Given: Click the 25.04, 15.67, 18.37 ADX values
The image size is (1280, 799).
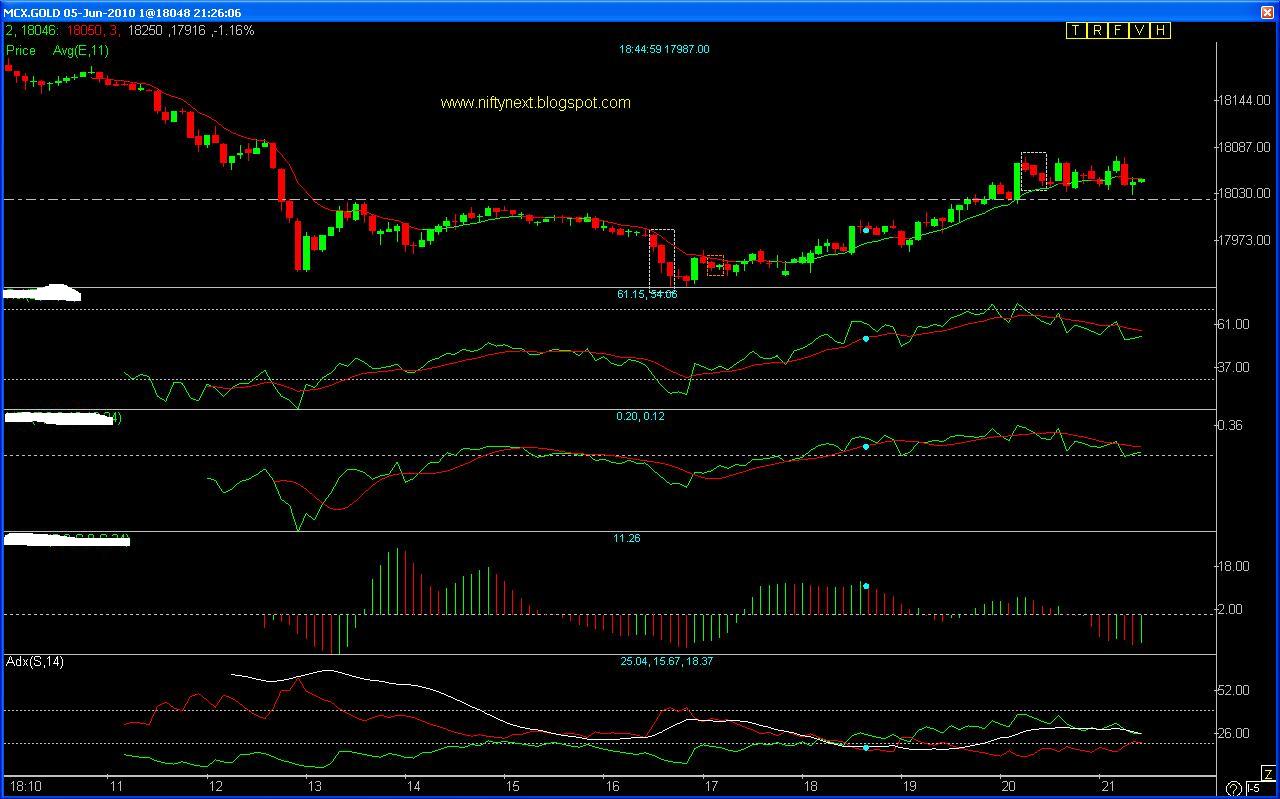Looking at the screenshot, I should [x=666, y=661].
